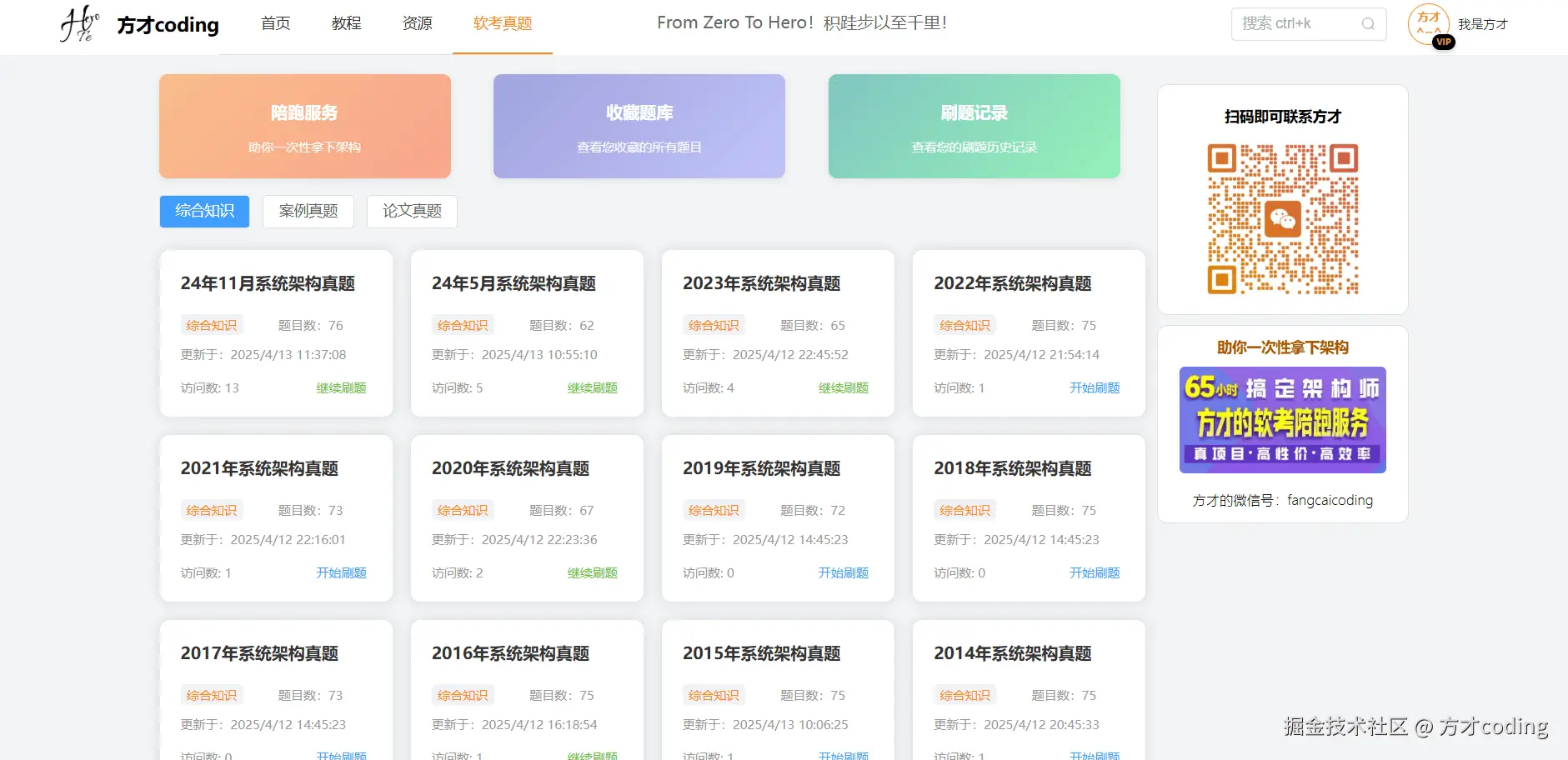Screen dimensions: 1568x760
Task: Click 继续刷题 on 24年11月系统架构真题
Action: 342,388
